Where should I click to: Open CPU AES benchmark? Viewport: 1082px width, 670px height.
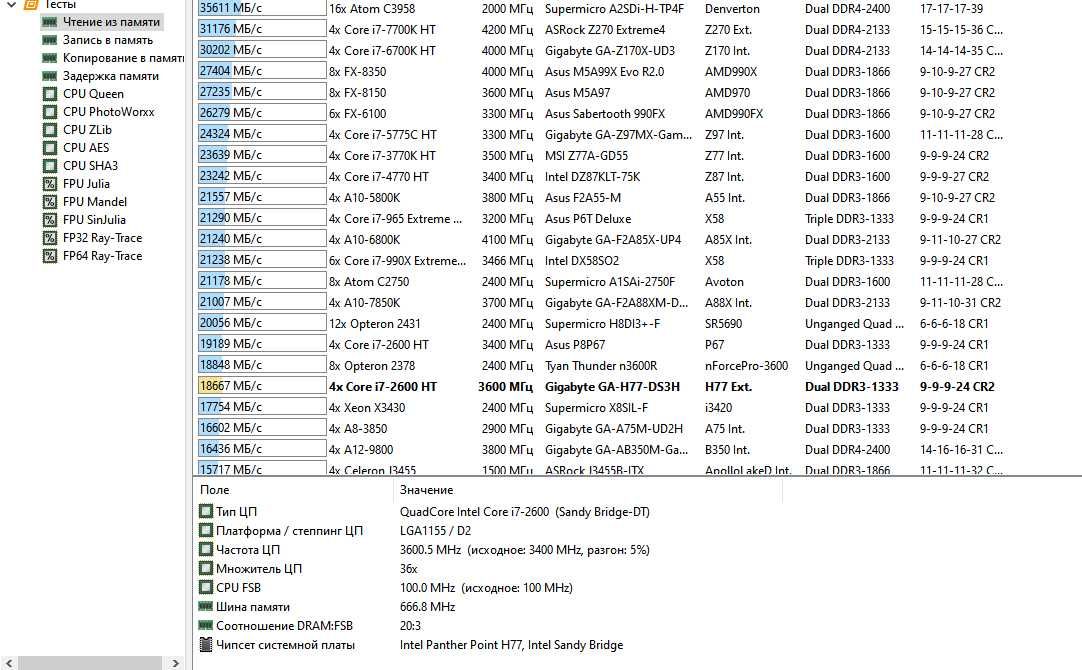[x=86, y=148]
